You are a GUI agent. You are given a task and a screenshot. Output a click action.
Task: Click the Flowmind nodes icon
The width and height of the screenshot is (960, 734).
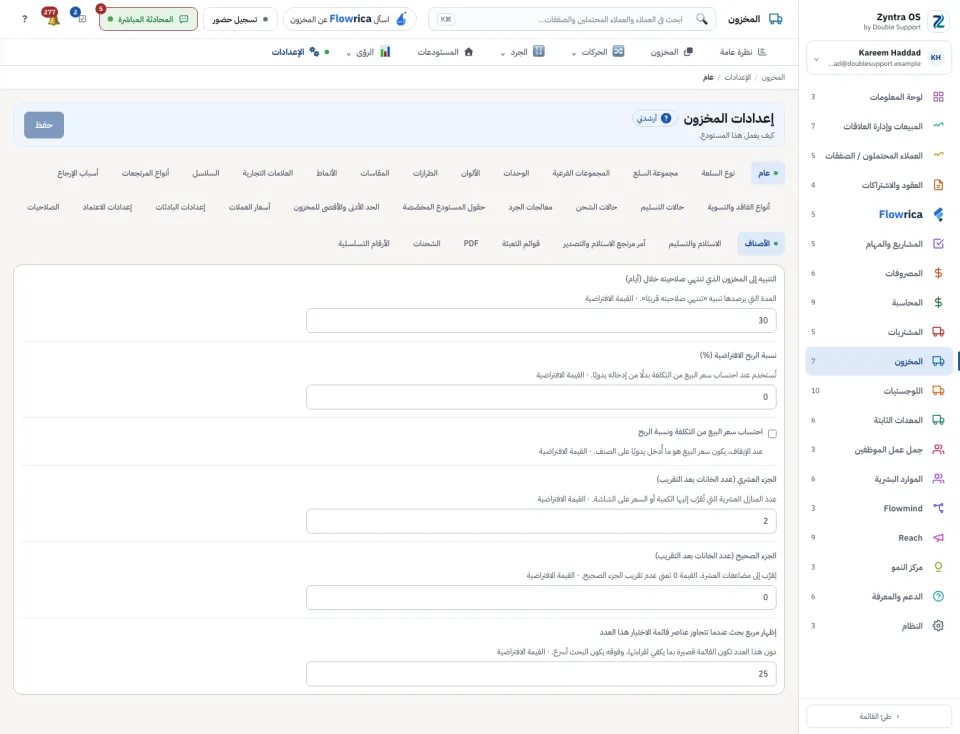(x=938, y=508)
